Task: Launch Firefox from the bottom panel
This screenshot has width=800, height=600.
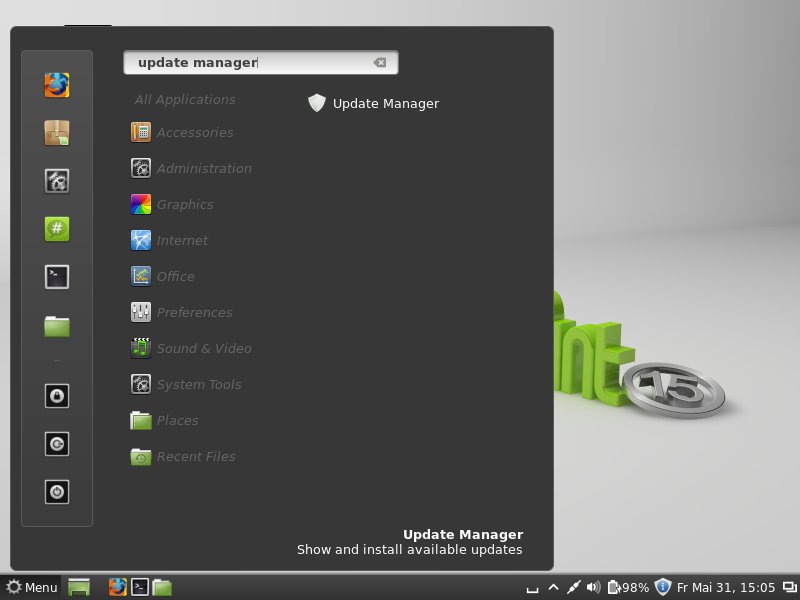Action: coord(117,587)
